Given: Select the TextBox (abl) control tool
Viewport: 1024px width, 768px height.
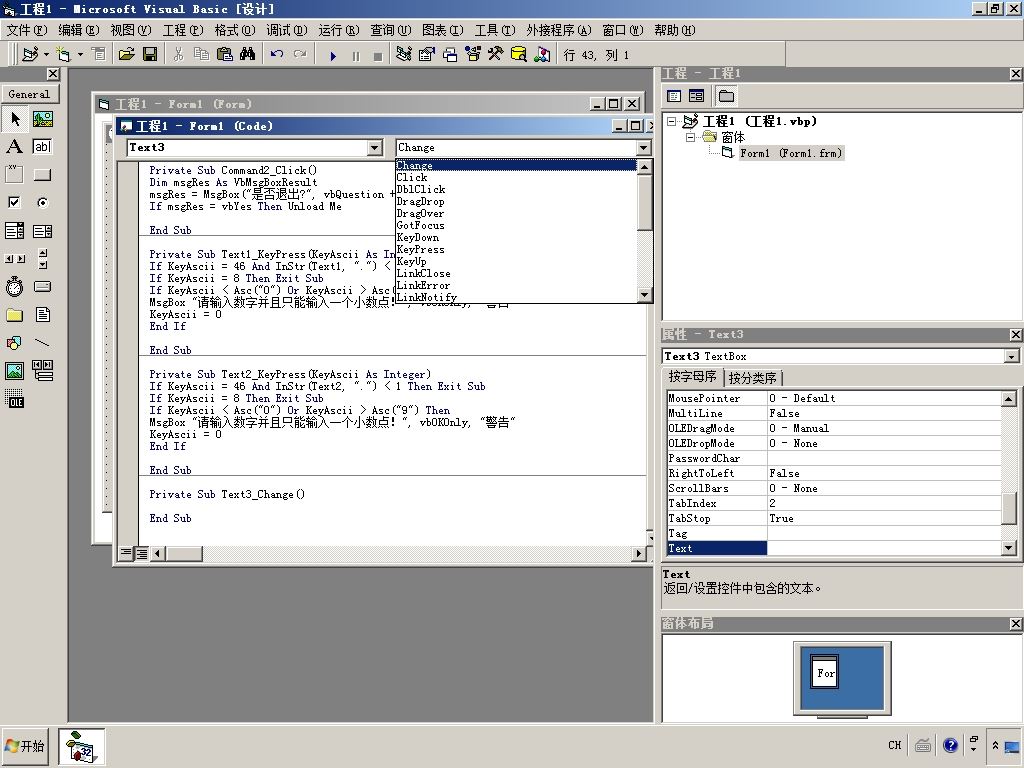Looking at the screenshot, I should pyautogui.click(x=42, y=147).
